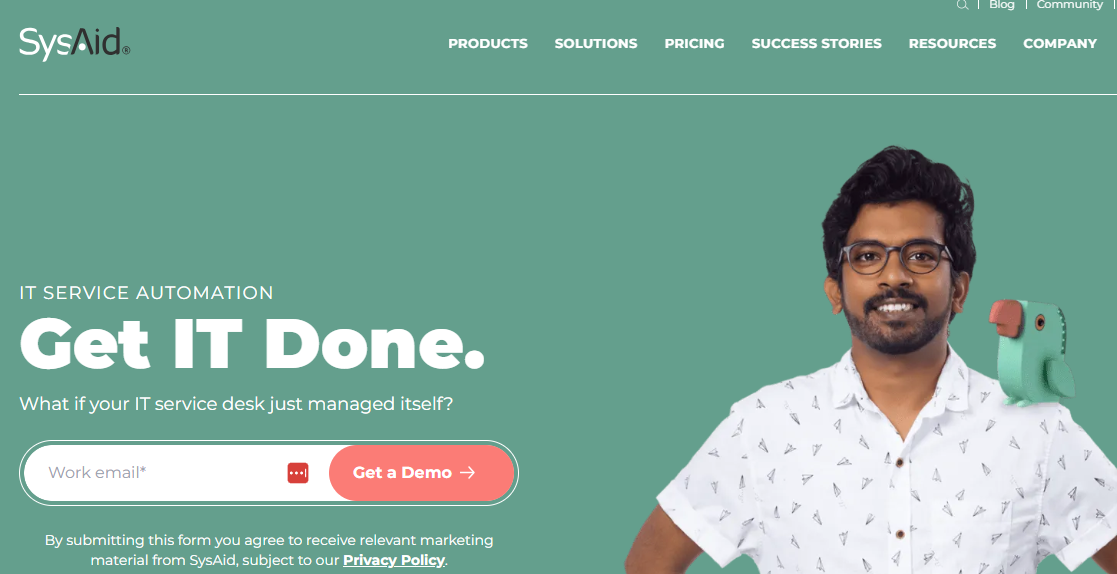Open the PRICING menu item
This screenshot has height=574, width=1117.
[x=695, y=43]
